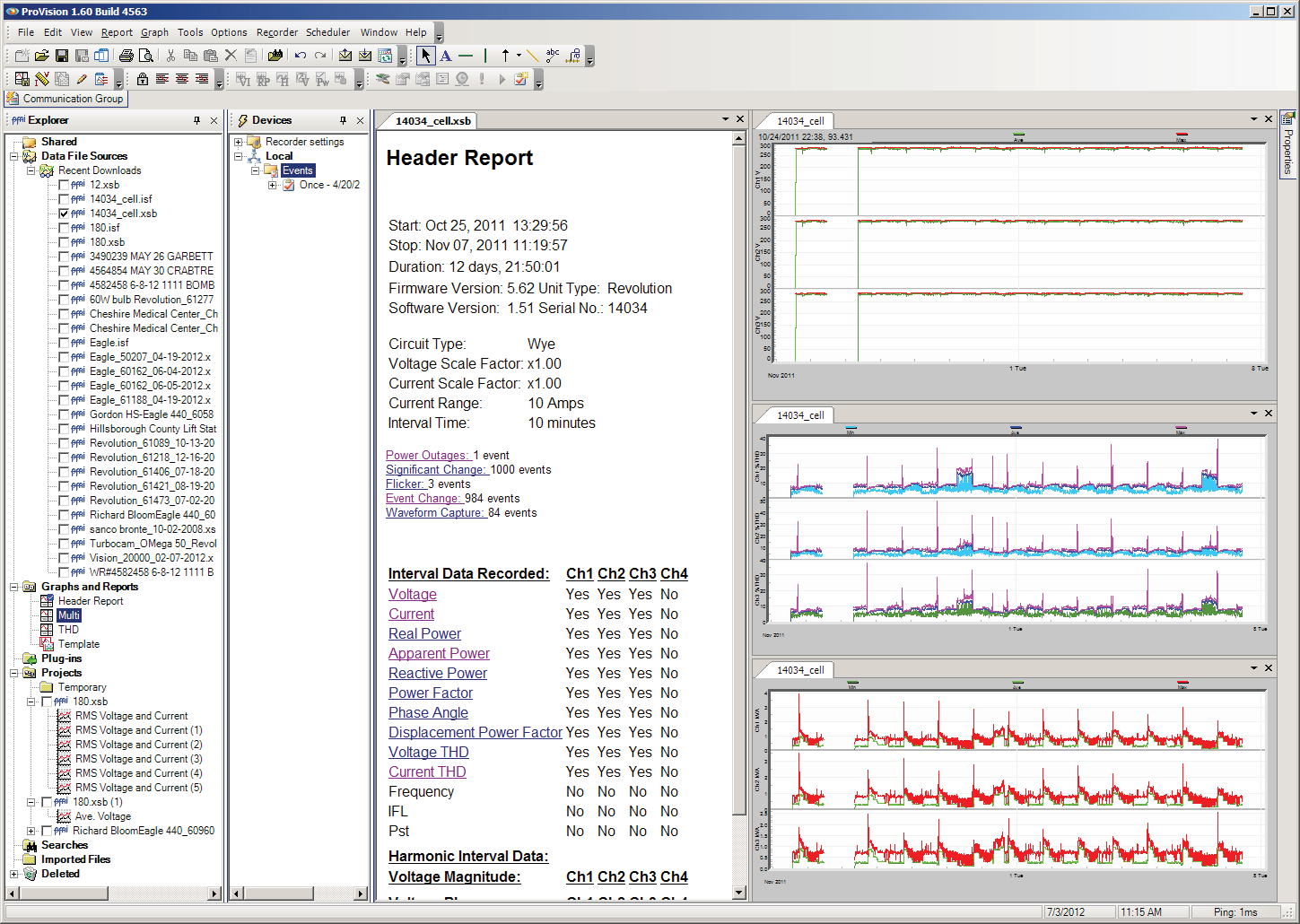Click the pencil annotation icon
This screenshot has height=924, width=1300.
pos(81,78)
